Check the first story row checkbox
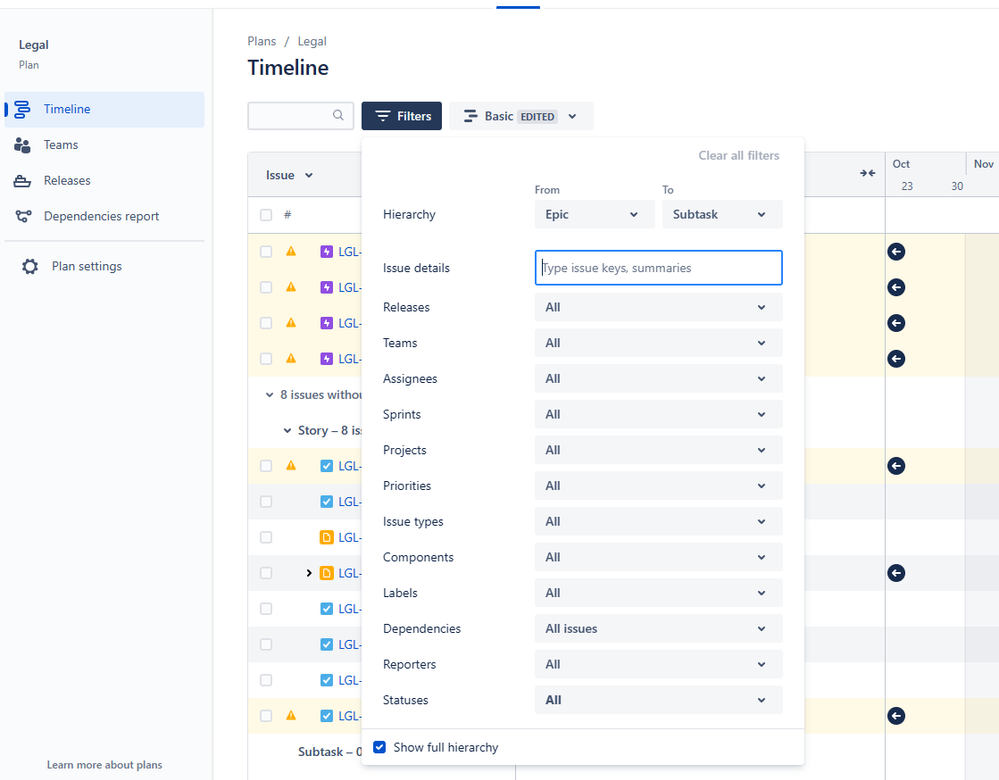The height and width of the screenshot is (780, 999). [266, 466]
